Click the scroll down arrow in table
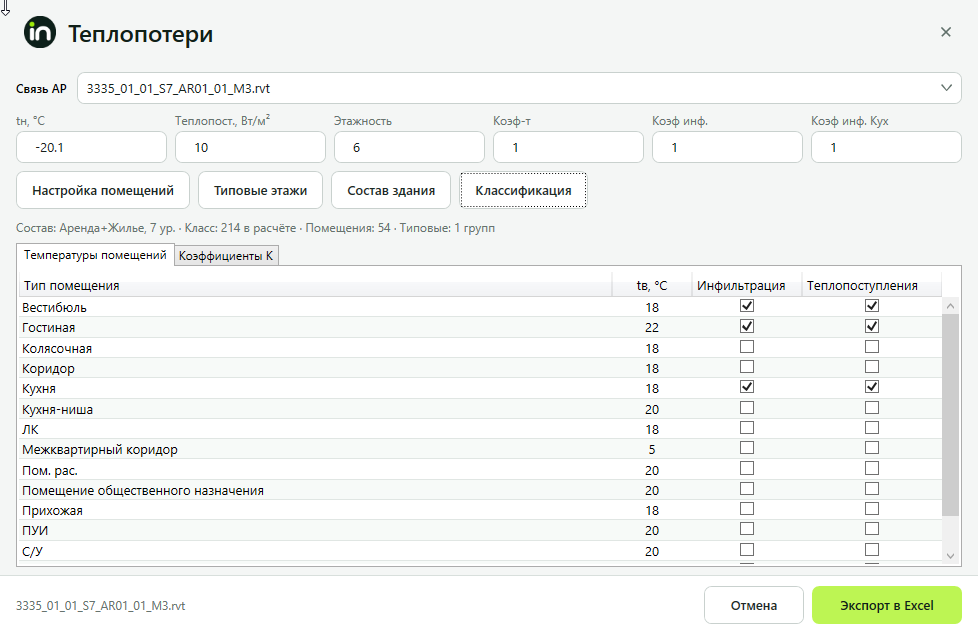Image resolution: width=978 pixels, height=634 pixels. [x=950, y=555]
